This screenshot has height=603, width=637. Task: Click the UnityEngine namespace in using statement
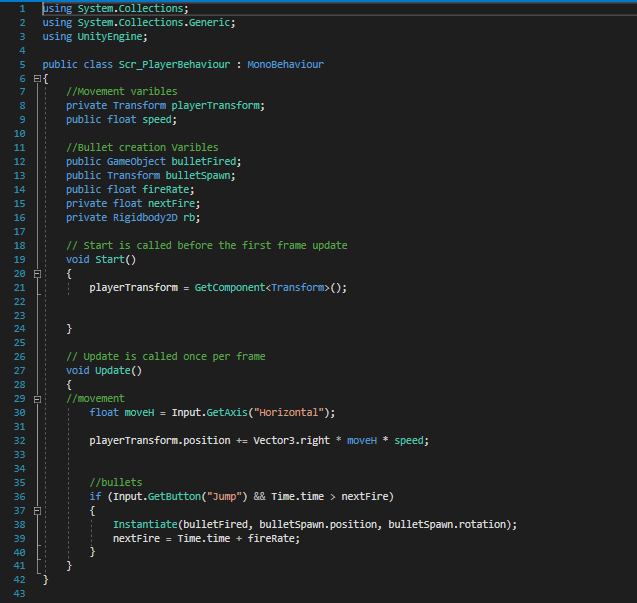[112, 36]
